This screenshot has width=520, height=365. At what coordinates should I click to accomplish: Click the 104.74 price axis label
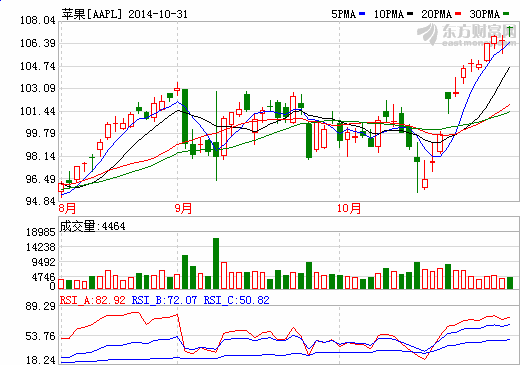click(37, 66)
